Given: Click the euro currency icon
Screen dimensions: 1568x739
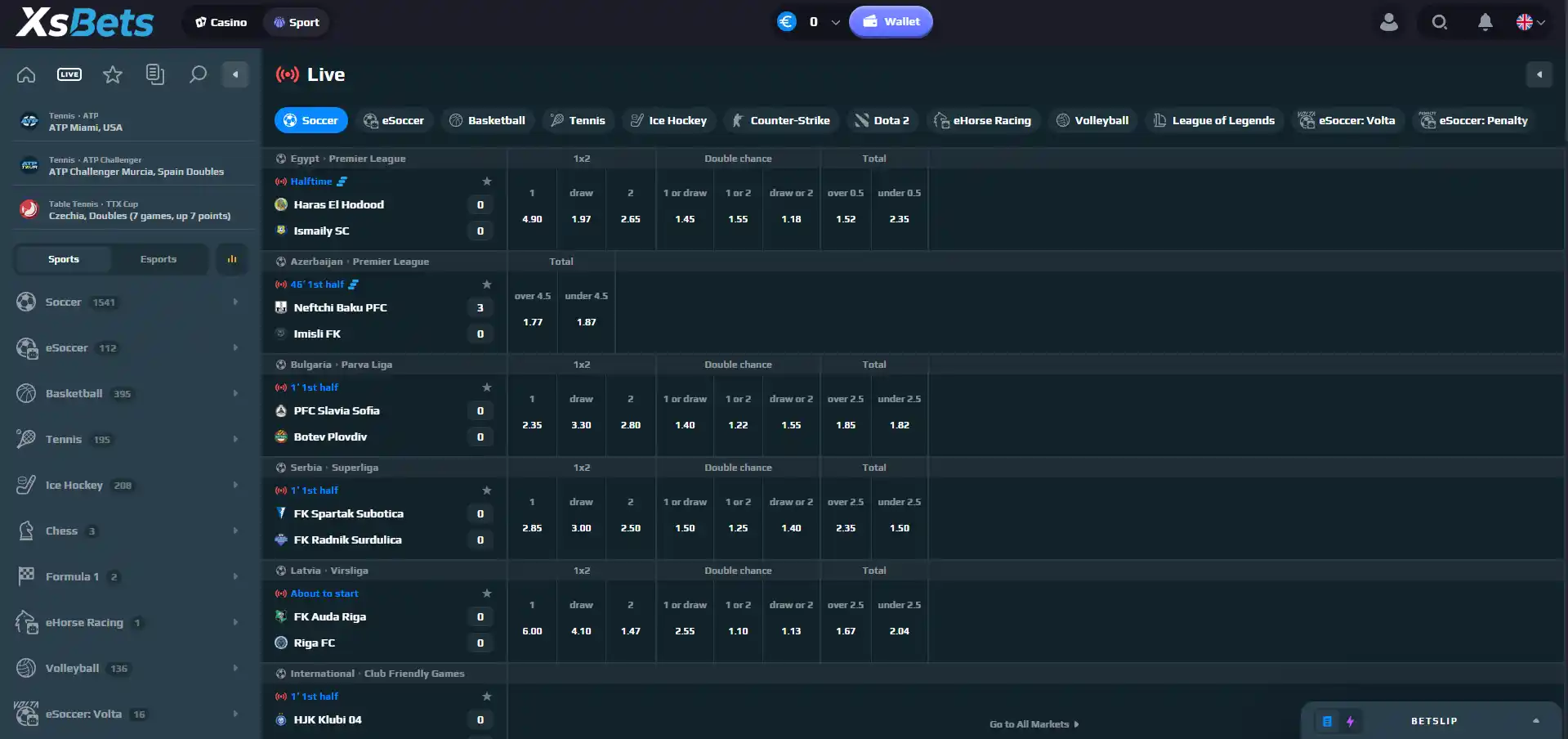Looking at the screenshot, I should pyautogui.click(x=787, y=22).
